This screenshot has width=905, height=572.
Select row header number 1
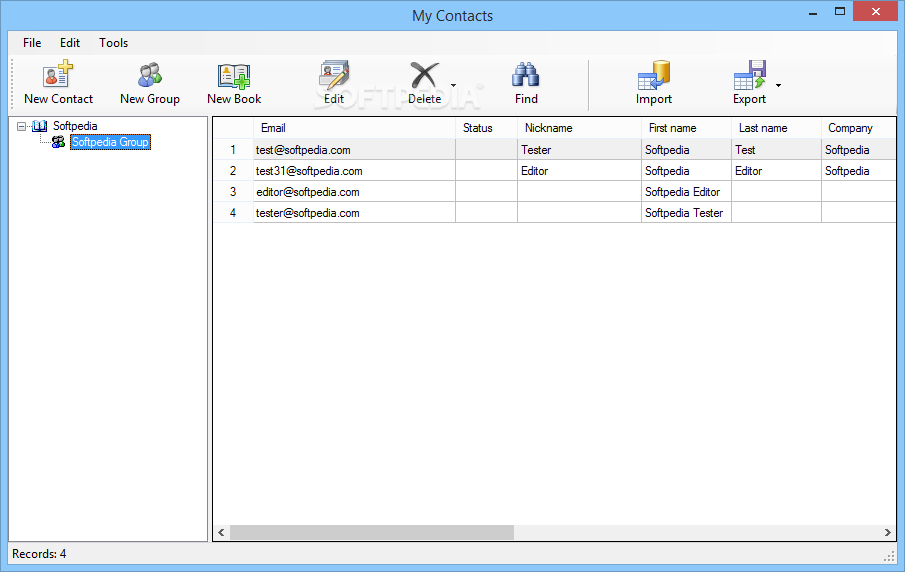(233, 149)
